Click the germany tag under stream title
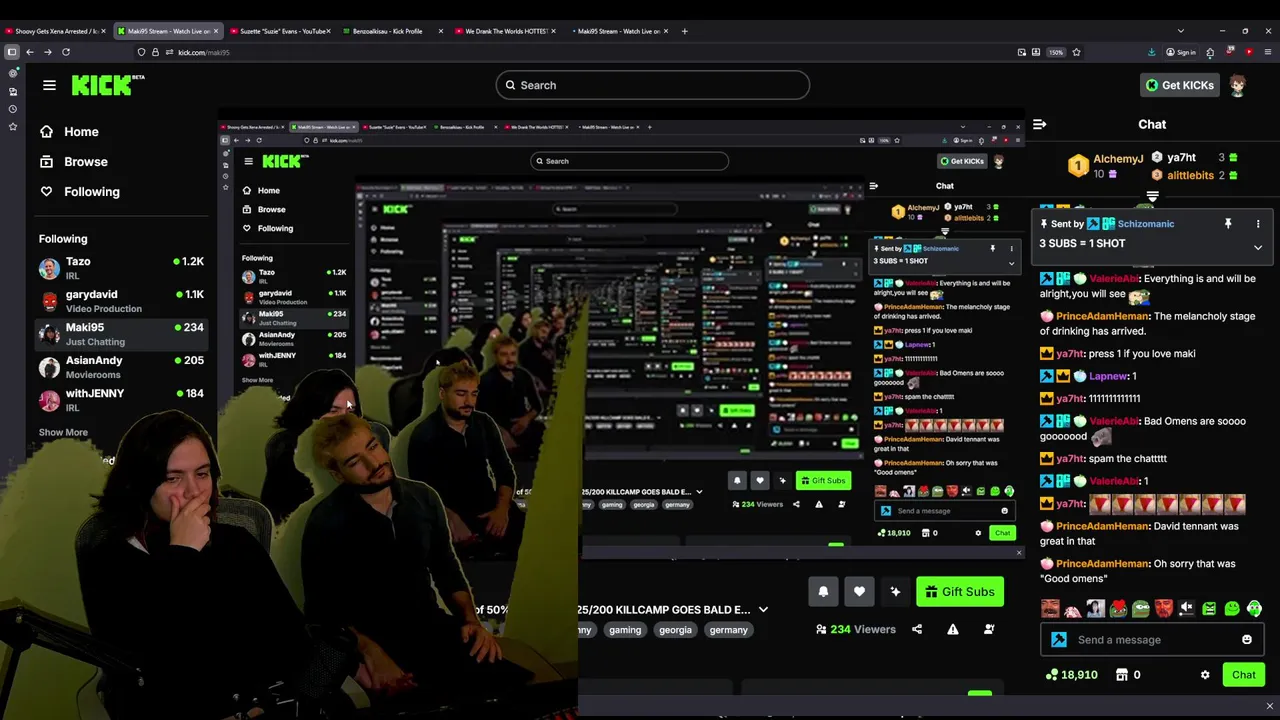 click(728, 630)
